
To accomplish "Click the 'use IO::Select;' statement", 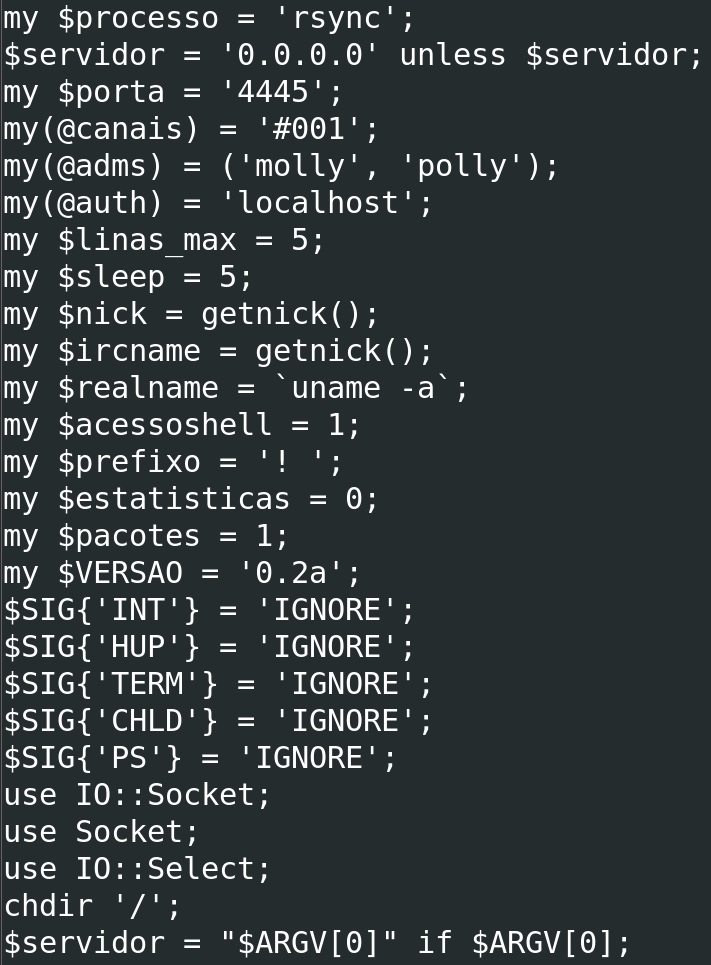I will (x=138, y=869).
